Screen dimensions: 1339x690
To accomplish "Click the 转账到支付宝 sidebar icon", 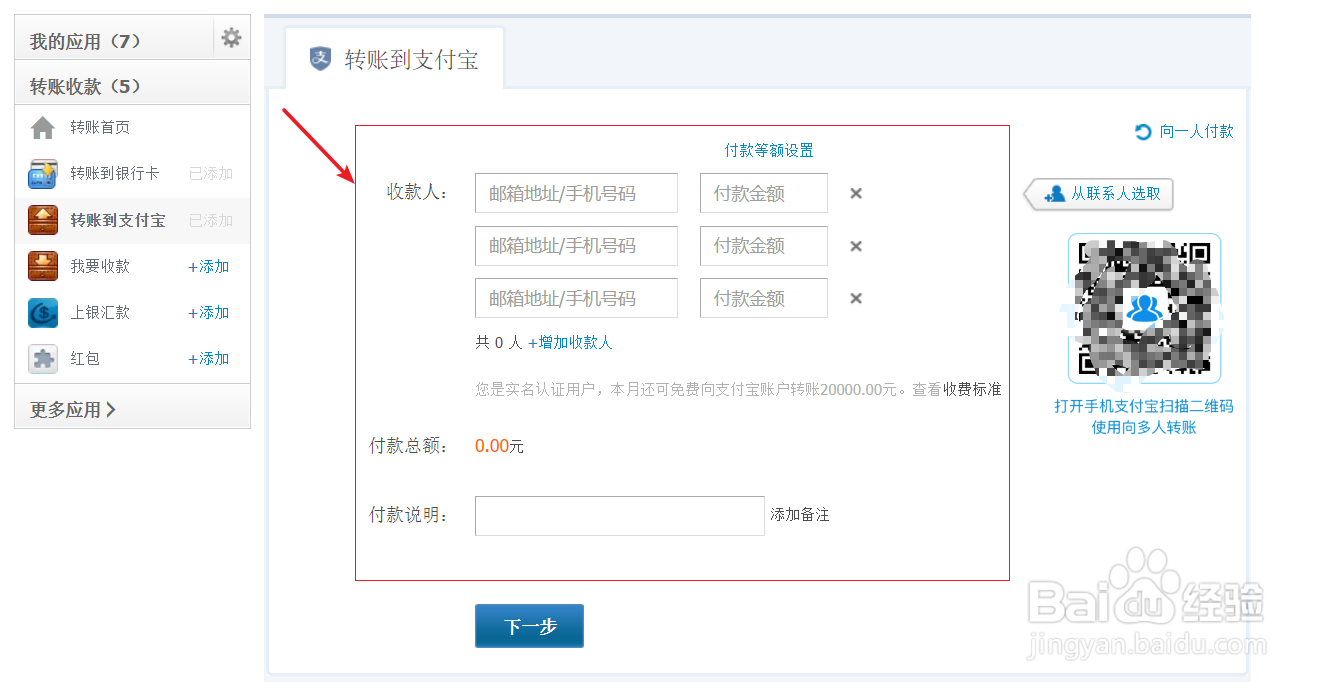I will pos(43,220).
